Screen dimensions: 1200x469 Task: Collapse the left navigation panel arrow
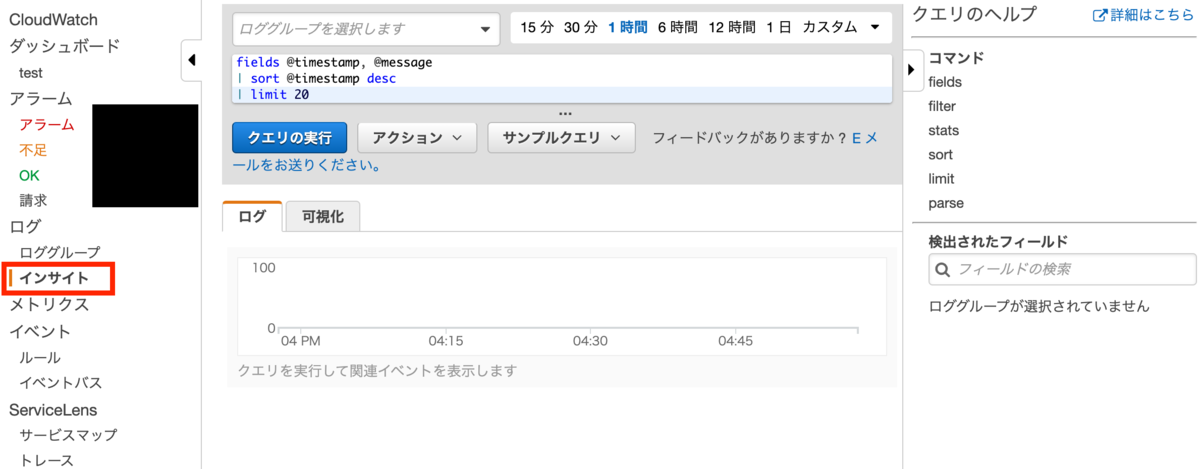coord(192,62)
